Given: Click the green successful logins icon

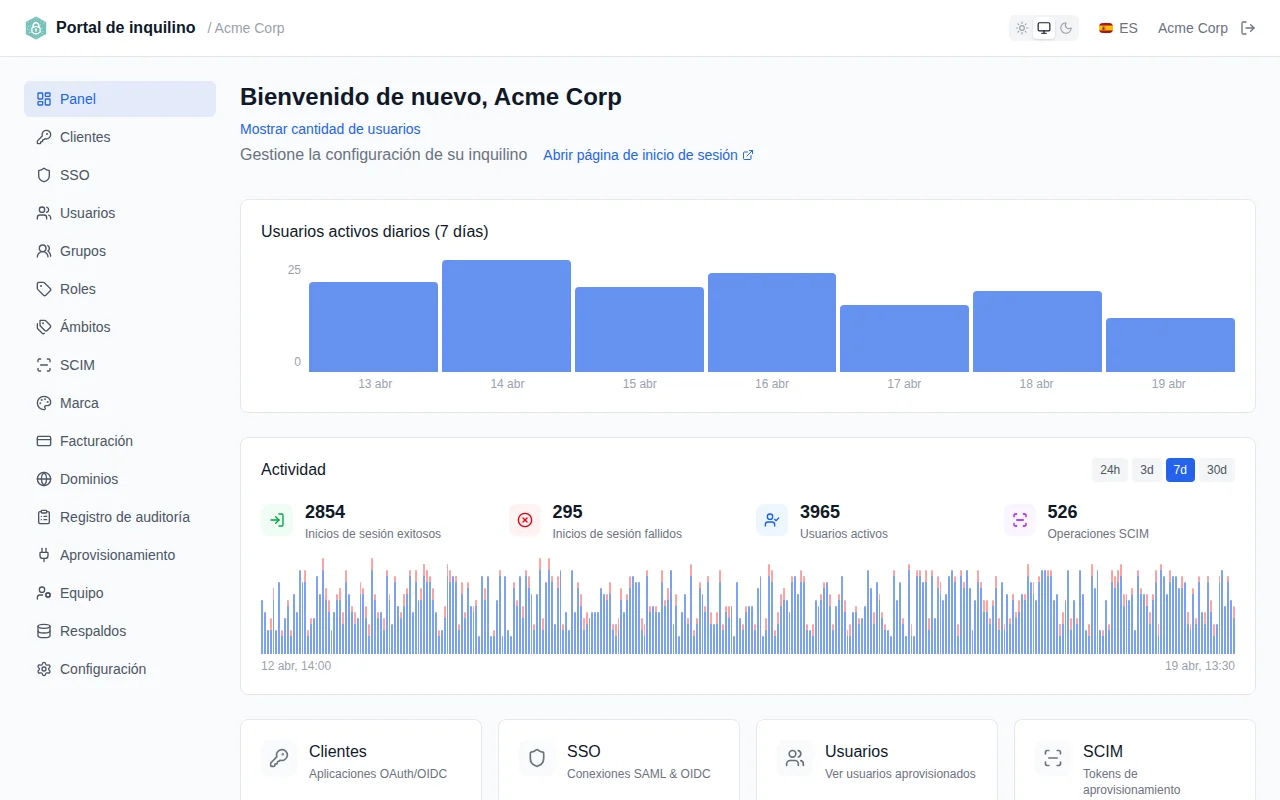Looking at the screenshot, I should (277, 520).
